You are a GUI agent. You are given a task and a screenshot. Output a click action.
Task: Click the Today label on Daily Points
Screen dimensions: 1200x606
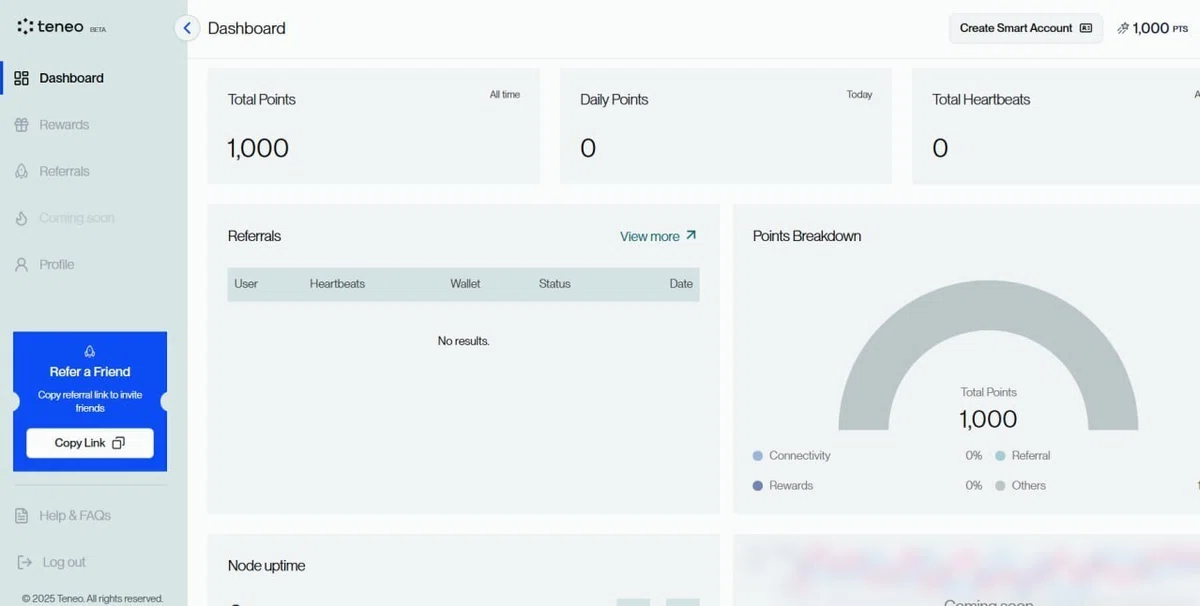click(x=860, y=95)
